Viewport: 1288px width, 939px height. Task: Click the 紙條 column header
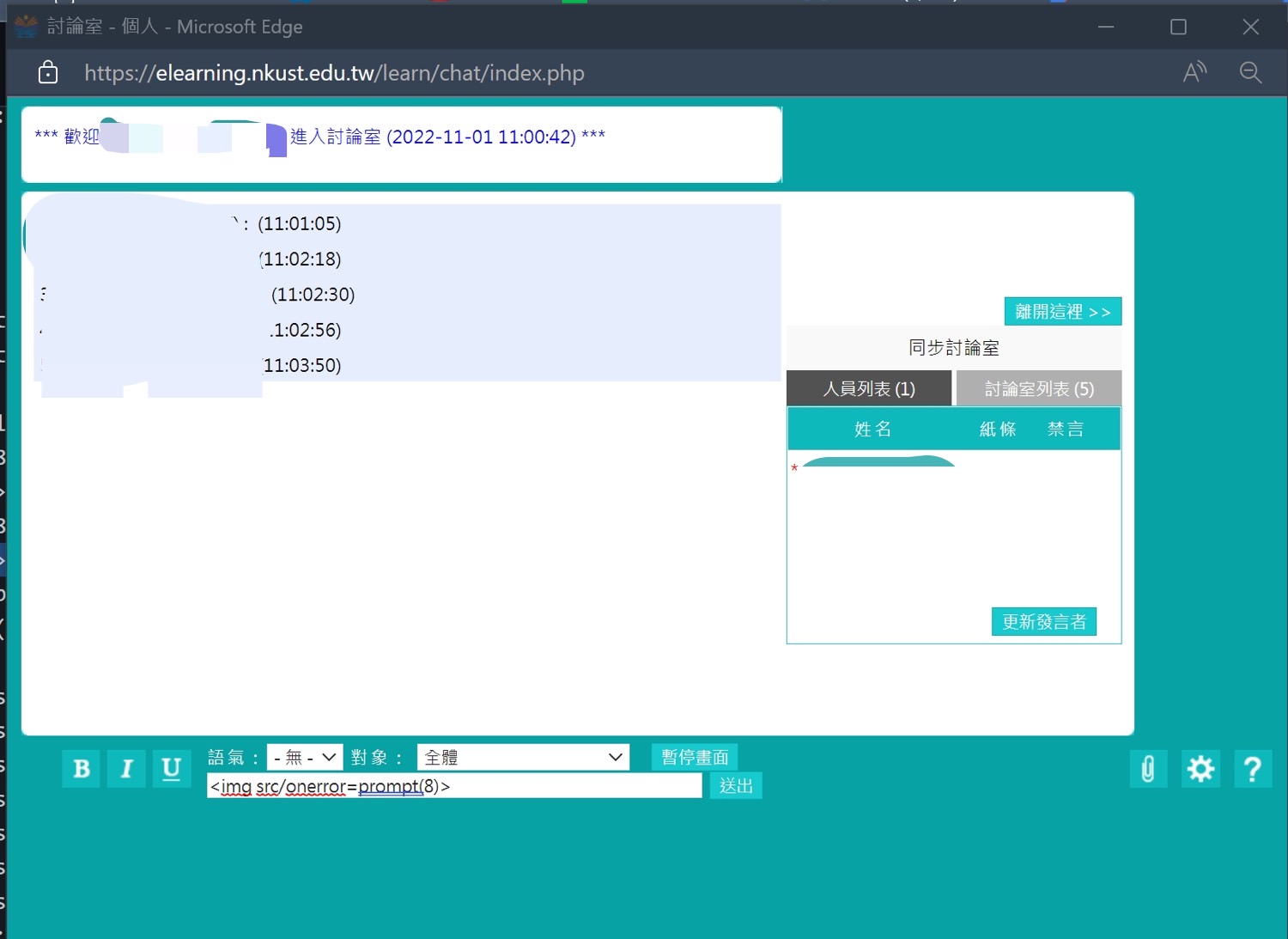point(998,429)
